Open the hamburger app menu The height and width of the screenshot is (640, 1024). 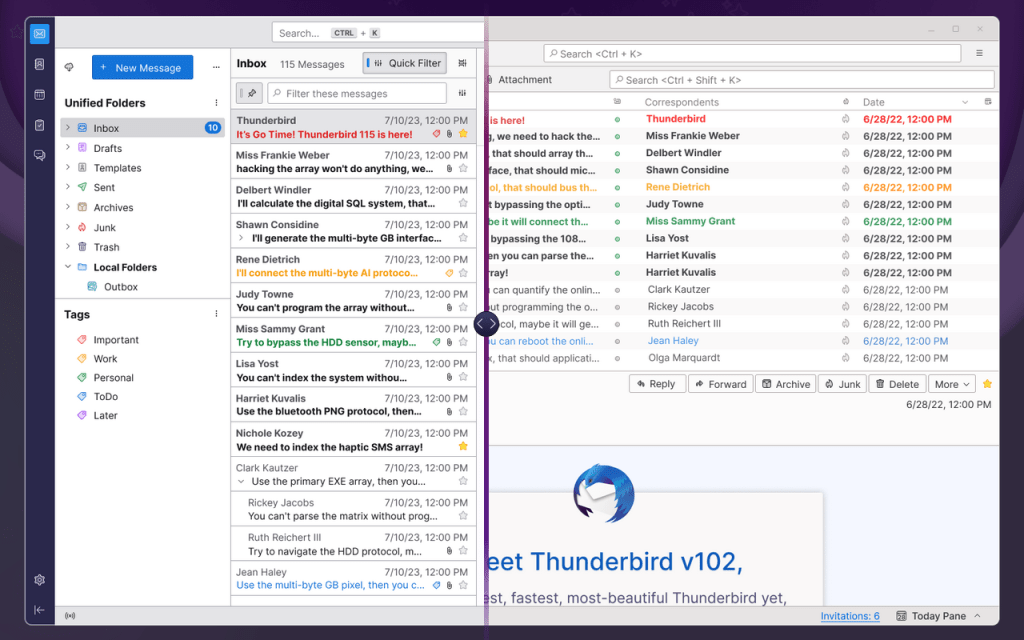tap(979, 53)
